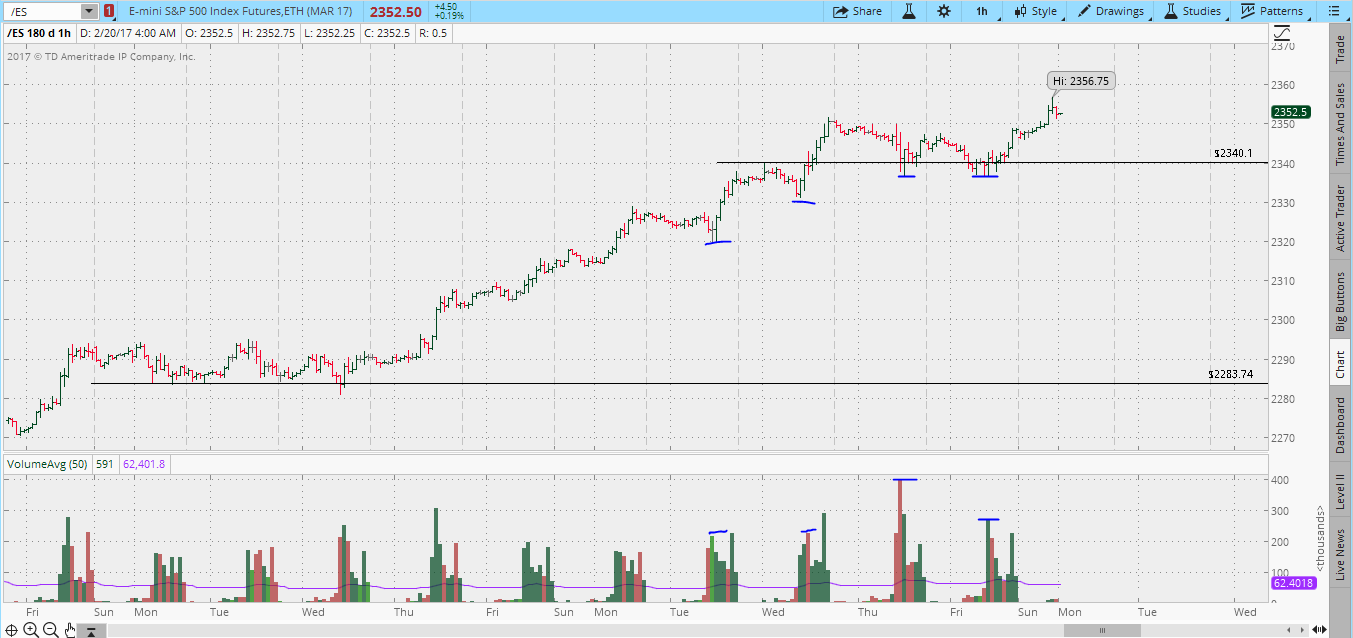The image size is (1353, 638).
Task: Click the zoom out magnifier icon
Action: pyautogui.click(x=50, y=629)
